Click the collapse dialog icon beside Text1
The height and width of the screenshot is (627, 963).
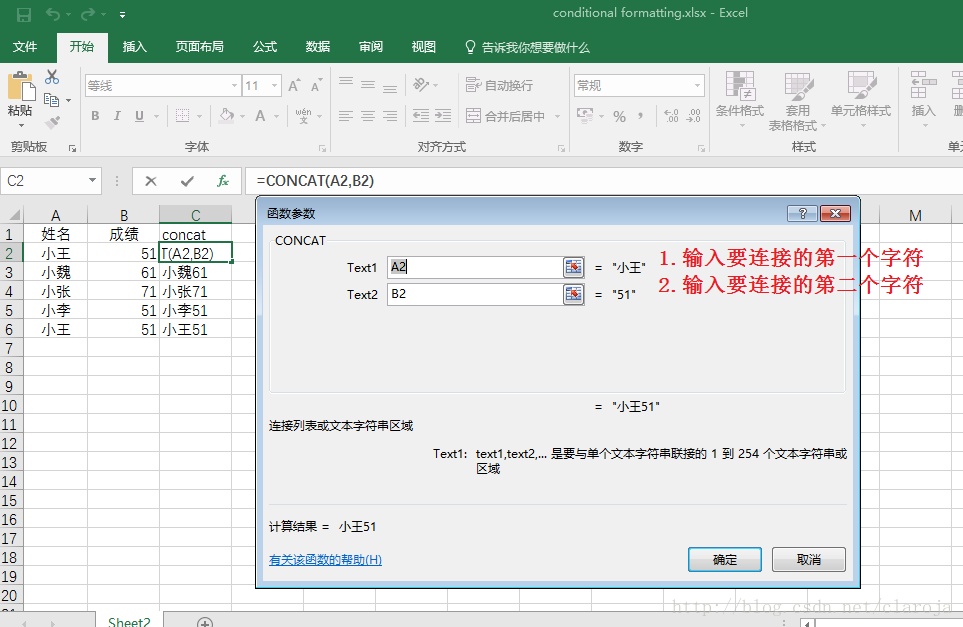(573, 267)
